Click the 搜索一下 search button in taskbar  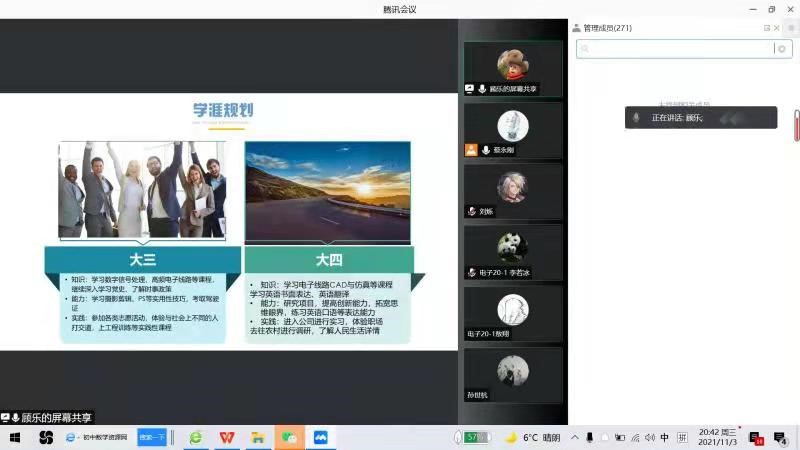pyautogui.click(x=152, y=437)
